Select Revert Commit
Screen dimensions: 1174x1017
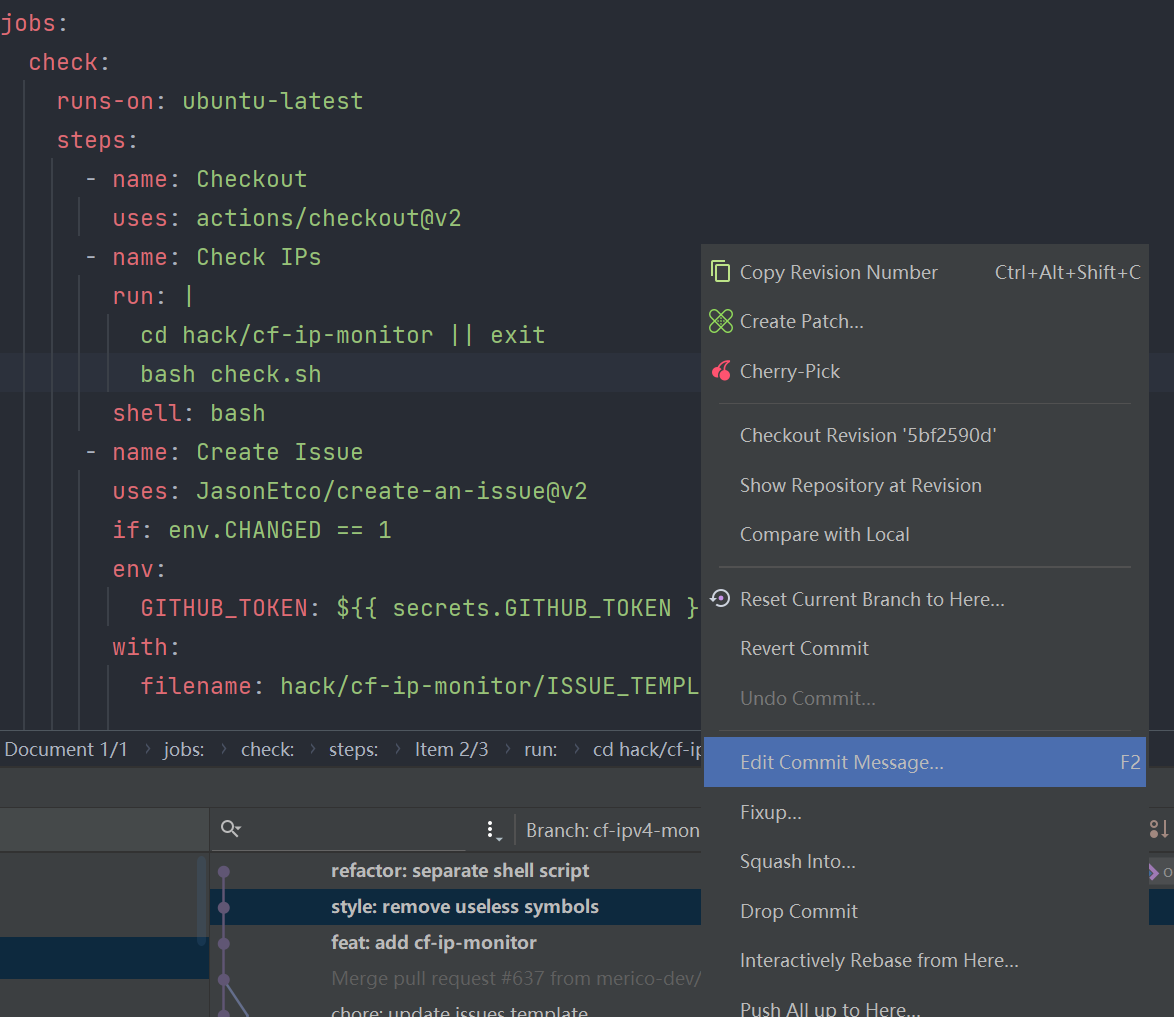pos(925,649)
